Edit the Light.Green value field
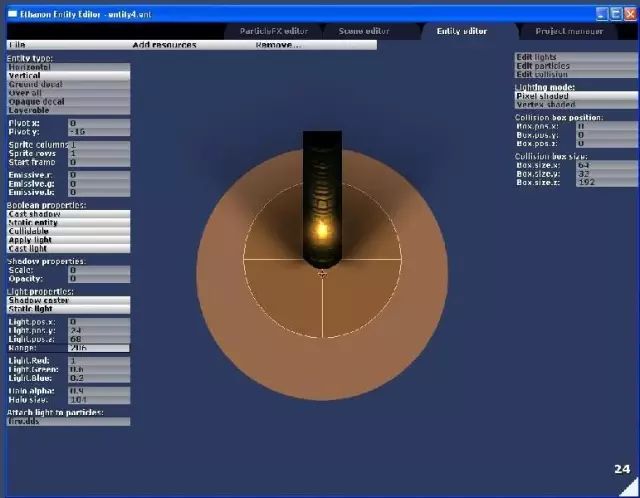Screen dimensions: 640x498 pyautogui.click(x=99, y=369)
